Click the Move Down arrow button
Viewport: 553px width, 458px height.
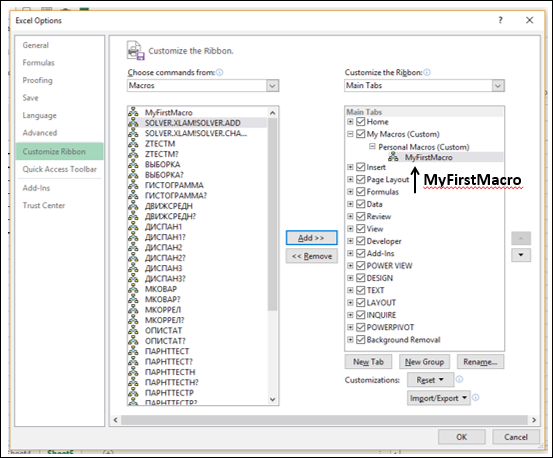pos(521,255)
